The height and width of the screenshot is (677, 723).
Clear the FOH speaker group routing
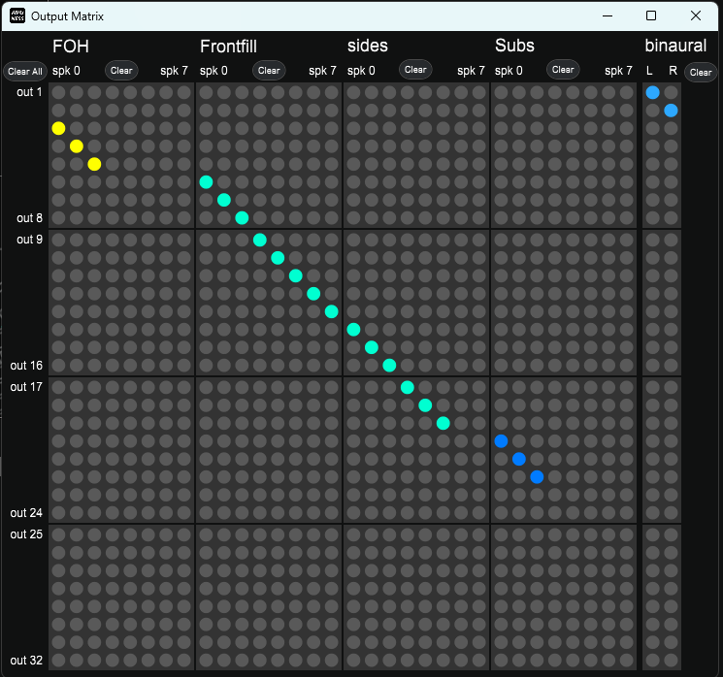121,71
